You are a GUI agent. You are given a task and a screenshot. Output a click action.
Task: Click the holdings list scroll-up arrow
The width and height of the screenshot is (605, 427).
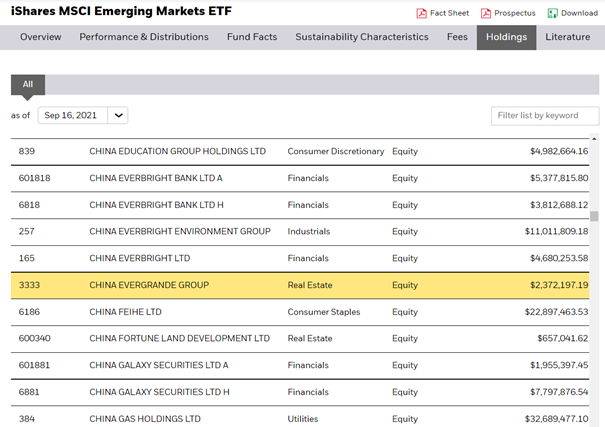(x=594, y=138)
